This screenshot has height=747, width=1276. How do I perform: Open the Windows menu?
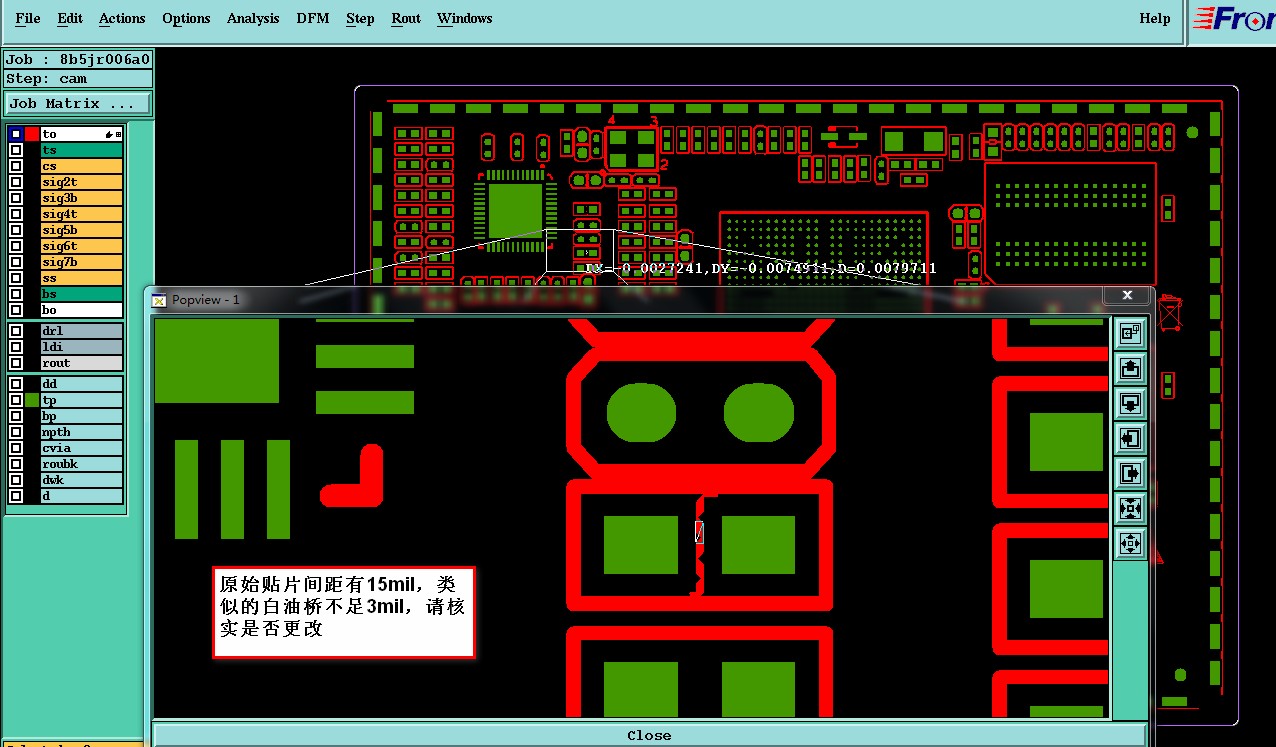click(x=465, y=18)
